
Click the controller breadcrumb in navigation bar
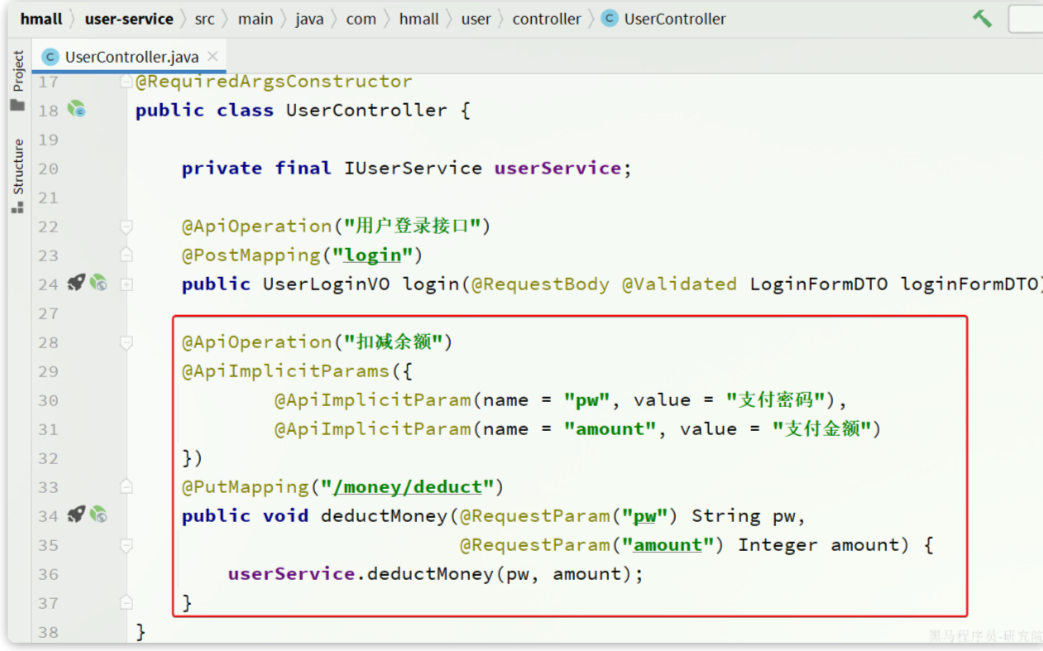coord(546,19)
